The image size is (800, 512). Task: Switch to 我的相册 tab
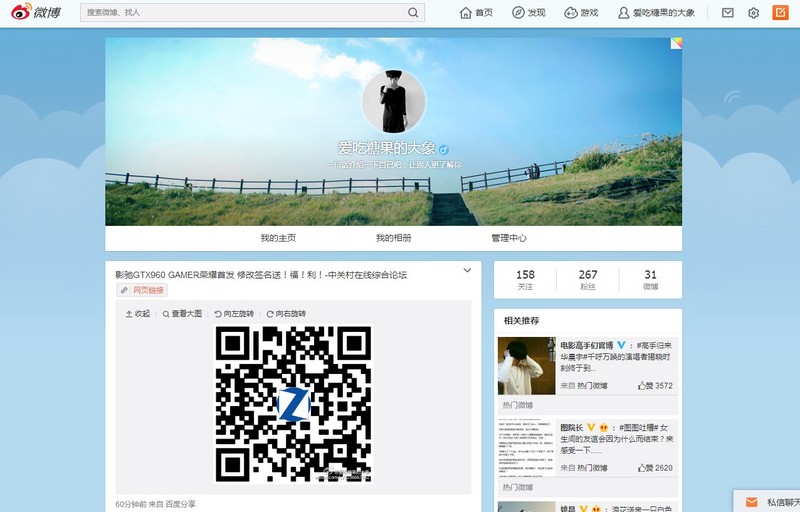[x=393, y=238]
